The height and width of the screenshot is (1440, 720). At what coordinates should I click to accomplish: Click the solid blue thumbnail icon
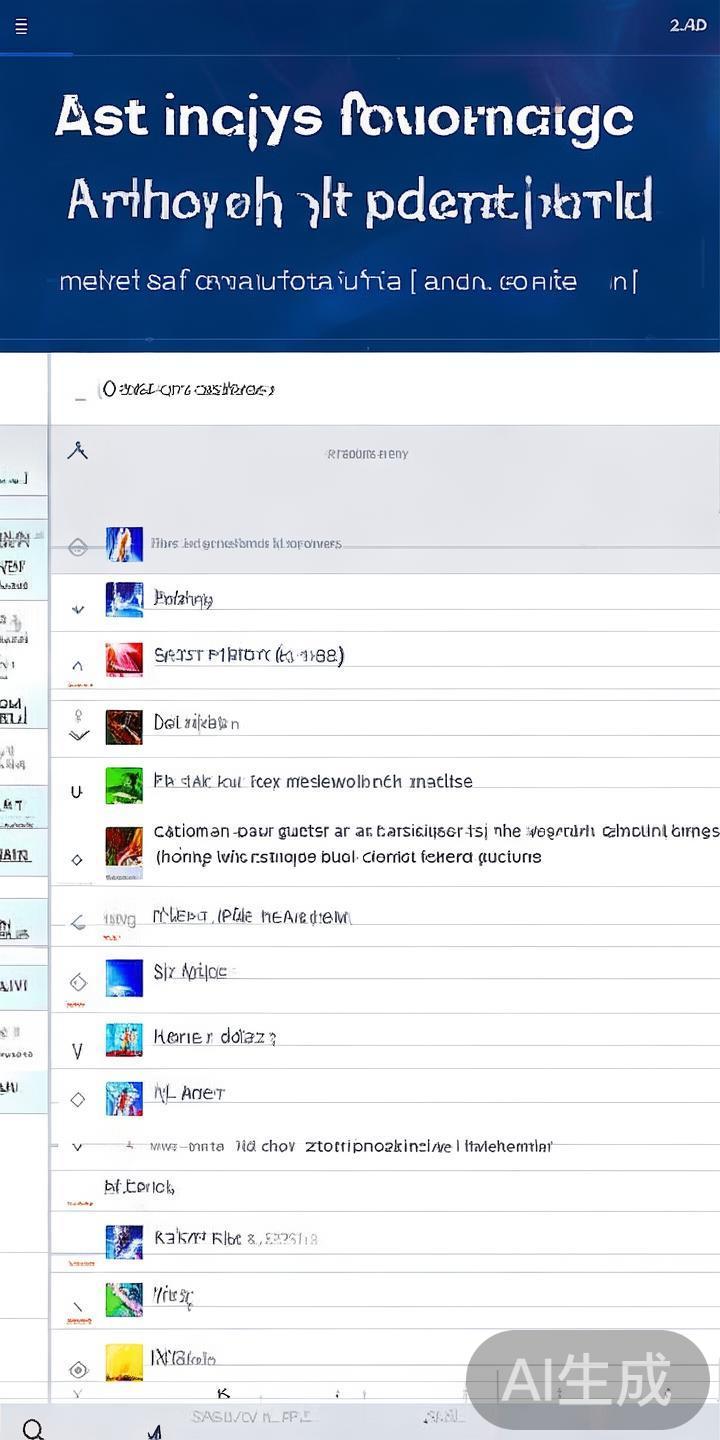(124, 977)
